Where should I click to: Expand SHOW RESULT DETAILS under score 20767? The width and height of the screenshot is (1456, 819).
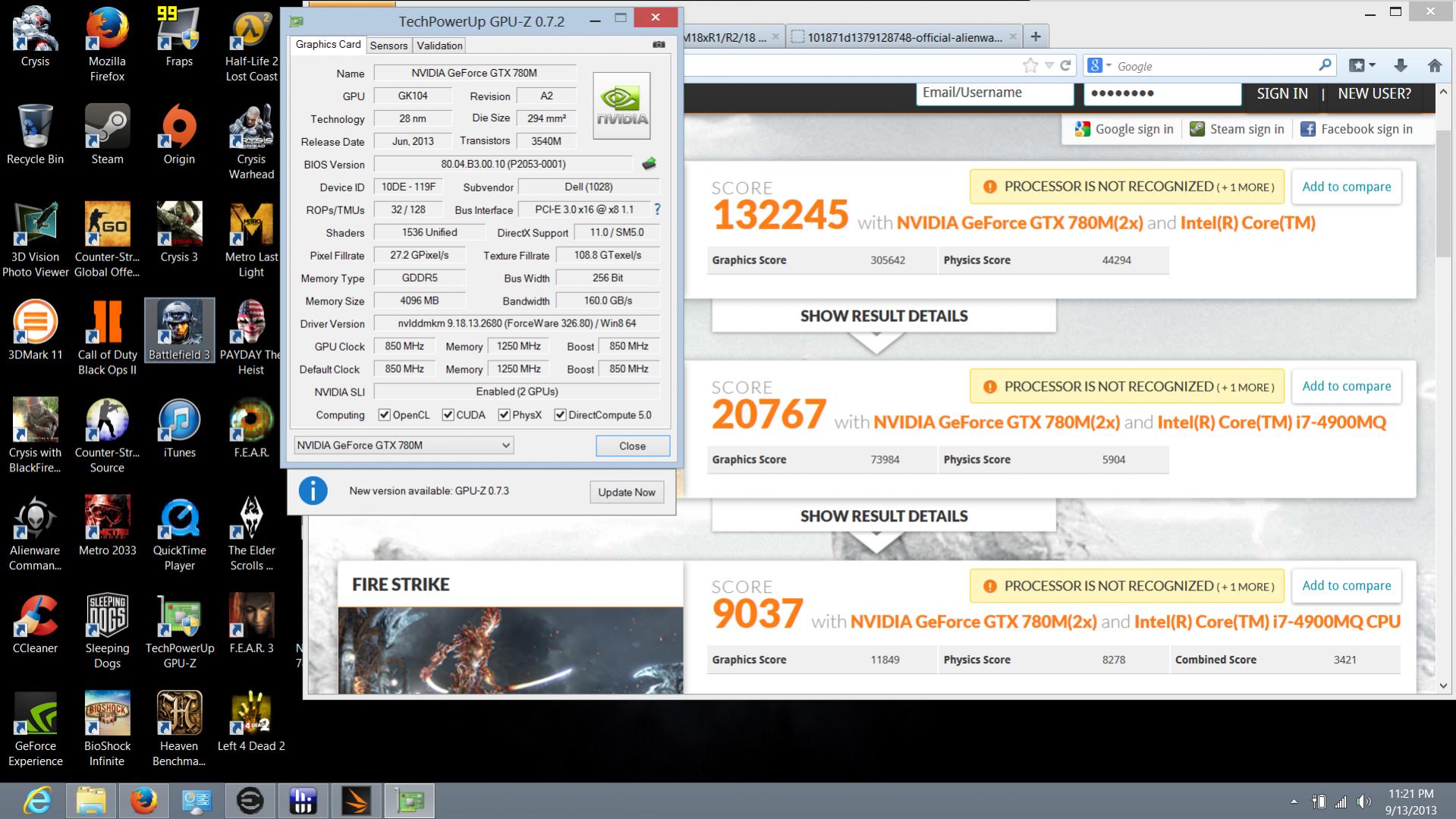[x=884, y=516]
